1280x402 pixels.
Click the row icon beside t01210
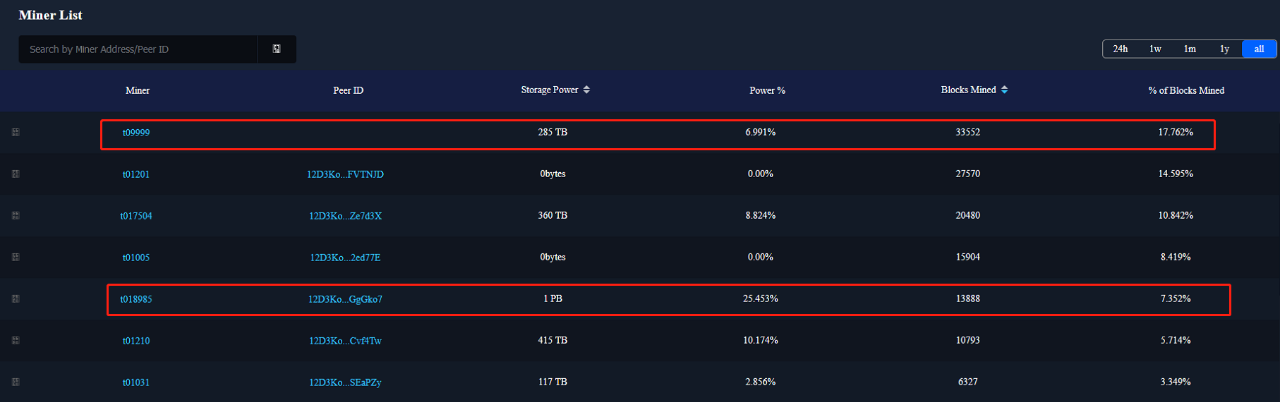[16, 341]
